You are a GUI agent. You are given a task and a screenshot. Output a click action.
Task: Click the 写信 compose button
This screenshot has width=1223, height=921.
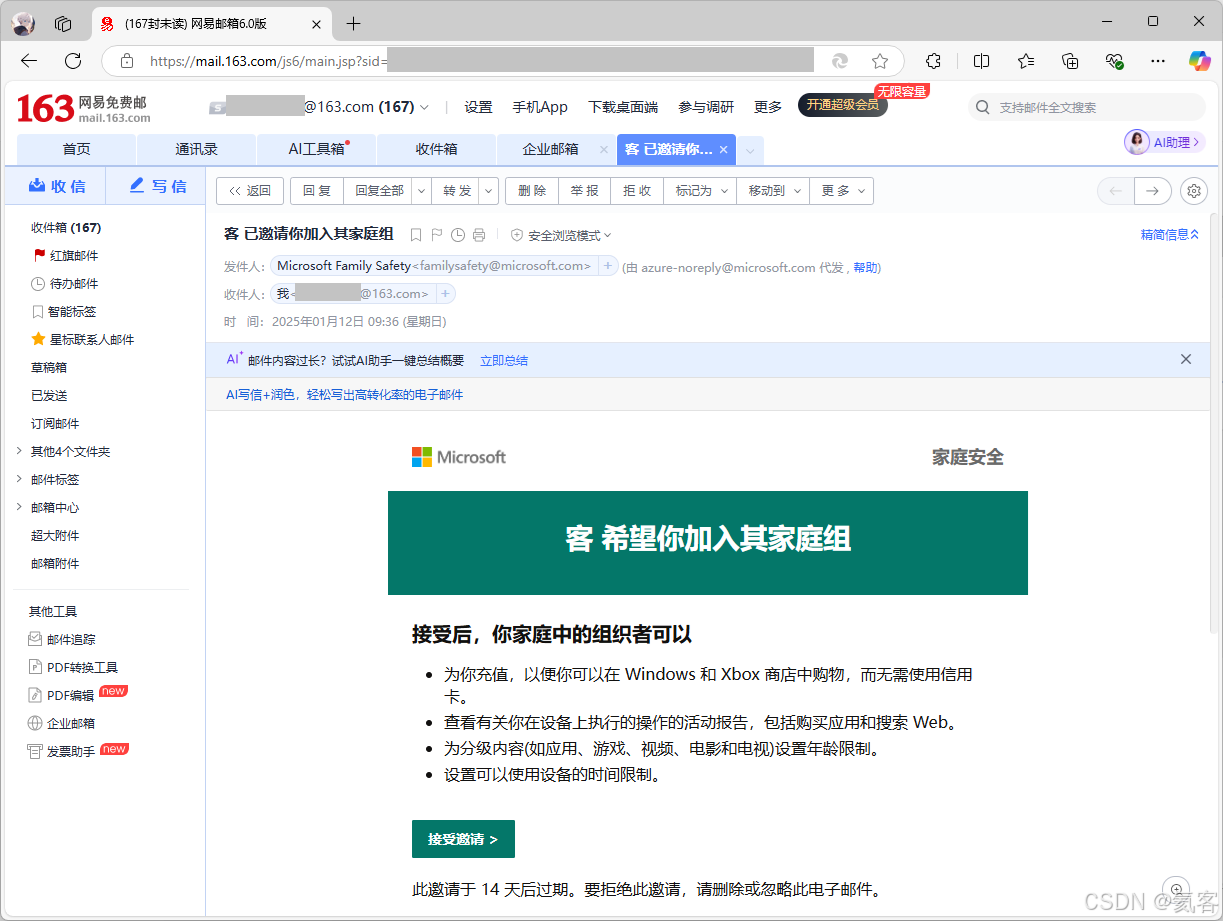(x=155, y=186)
